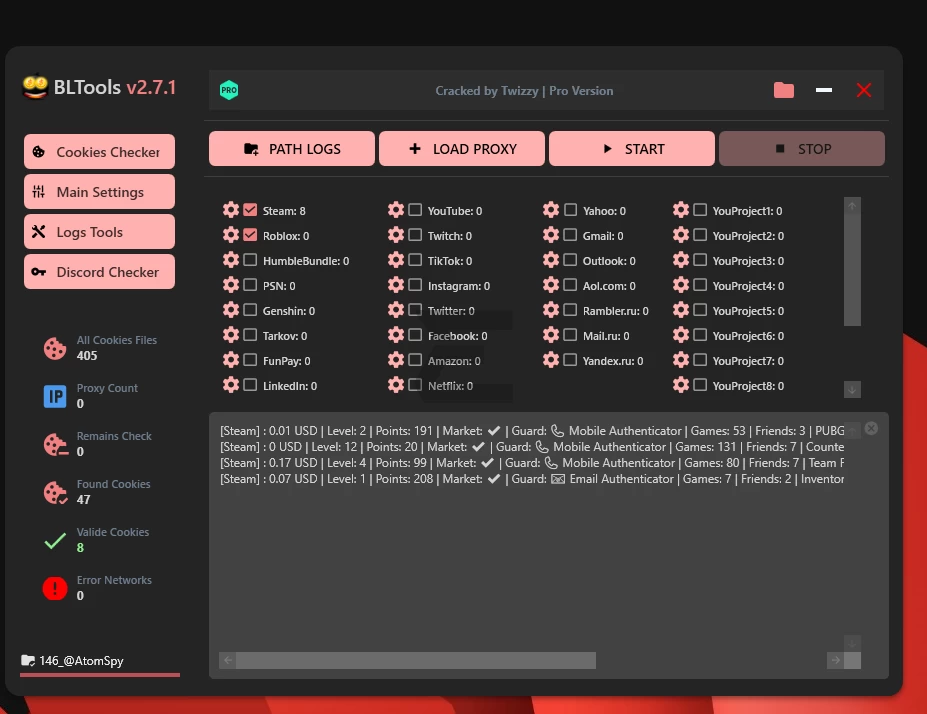The image size is (927, 714).
Task: Click the services list scroll-up arrow
Action: click(852, 206)
